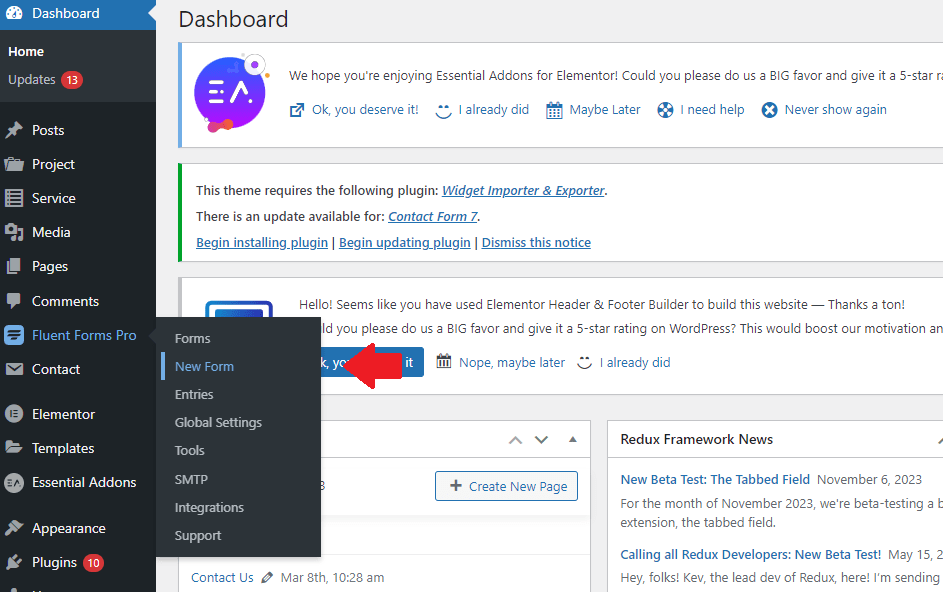Click "Never show again" link
Image resolution: width=943 pixels, height=592 pixels.
835,109
